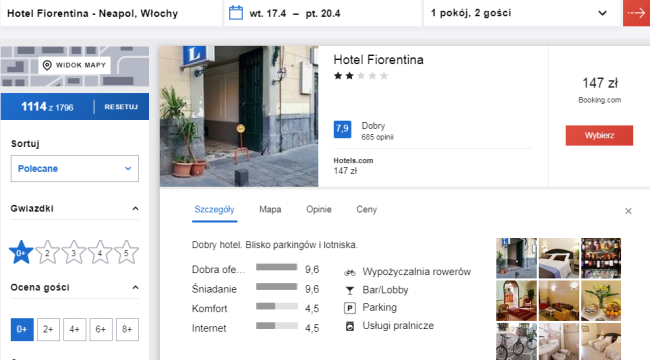Select guest rating 2+
Screen dimensions: 650x360
[x=49, y=329]
